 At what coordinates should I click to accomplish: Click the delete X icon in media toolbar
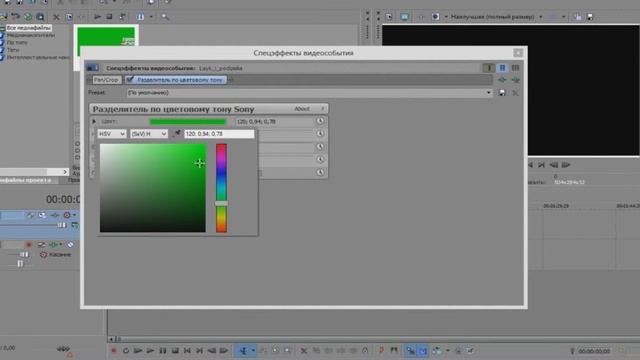pos(56,17)
